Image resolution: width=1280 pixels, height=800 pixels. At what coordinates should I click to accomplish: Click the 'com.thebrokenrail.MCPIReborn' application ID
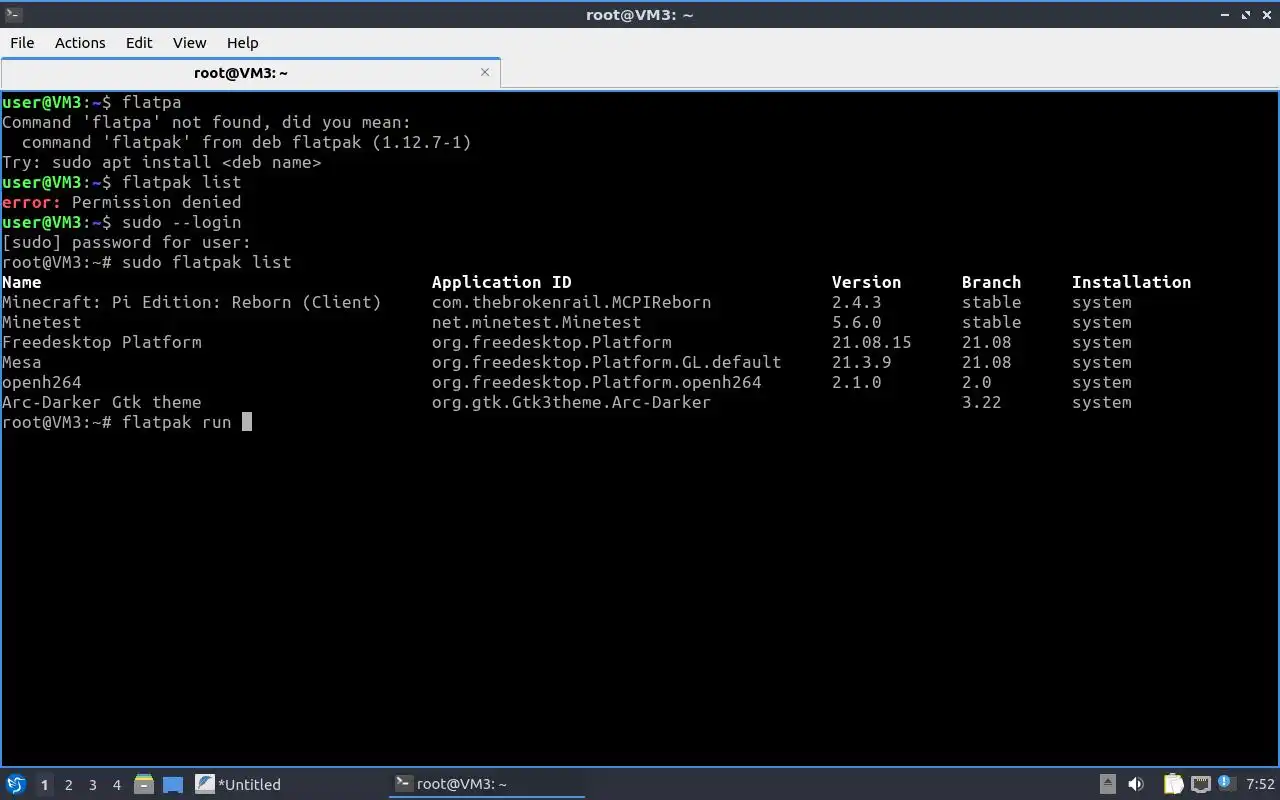(571, 302)
